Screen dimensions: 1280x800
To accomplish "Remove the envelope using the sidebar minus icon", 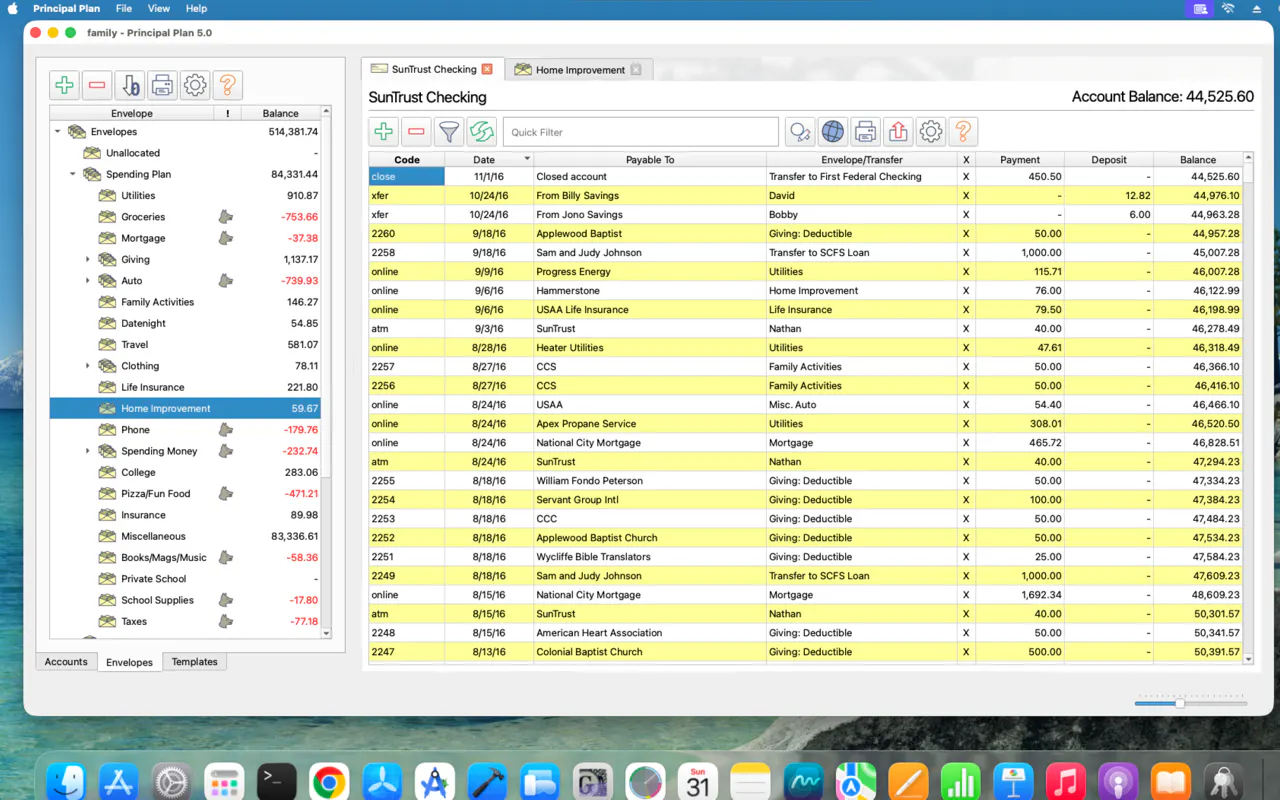I will (97, 85).
